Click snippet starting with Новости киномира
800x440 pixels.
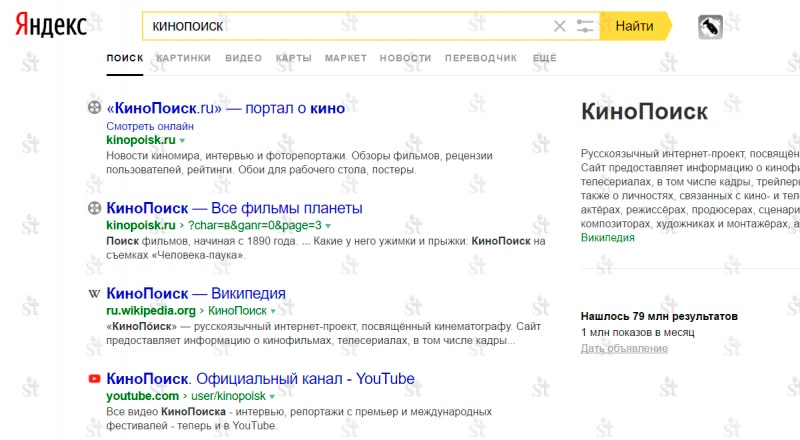pos(299,162)
